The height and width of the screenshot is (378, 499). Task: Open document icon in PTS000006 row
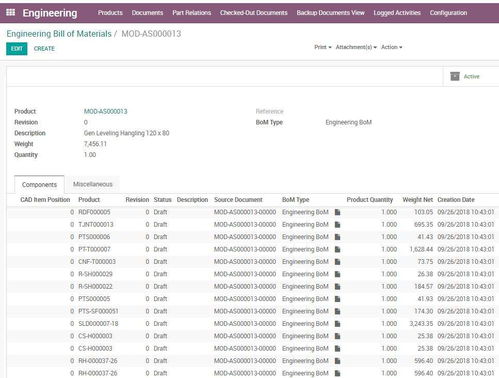(x=337, y=237)
